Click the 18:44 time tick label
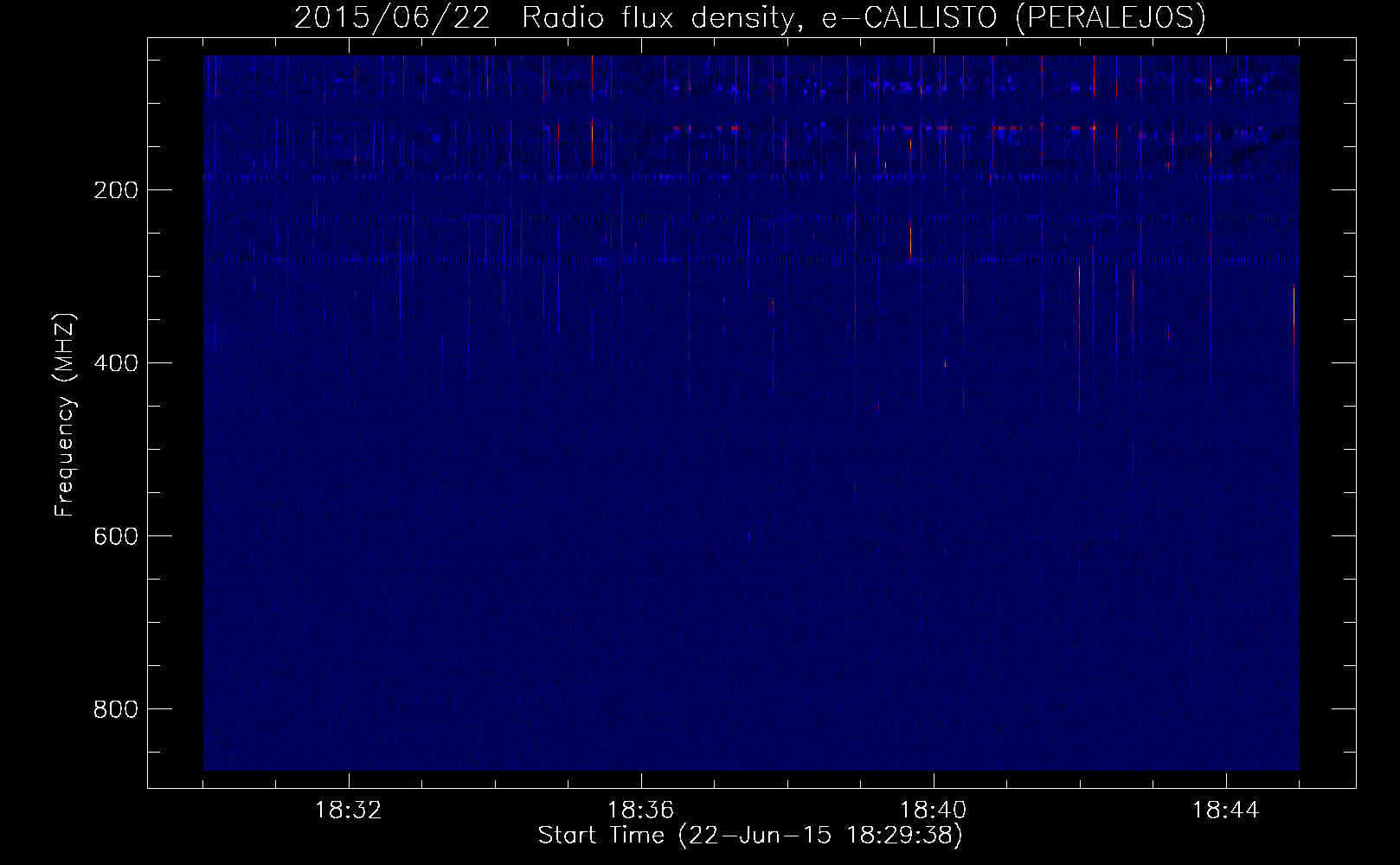The height and width of the screenshot is (865, 1400). coord(1226,811)
